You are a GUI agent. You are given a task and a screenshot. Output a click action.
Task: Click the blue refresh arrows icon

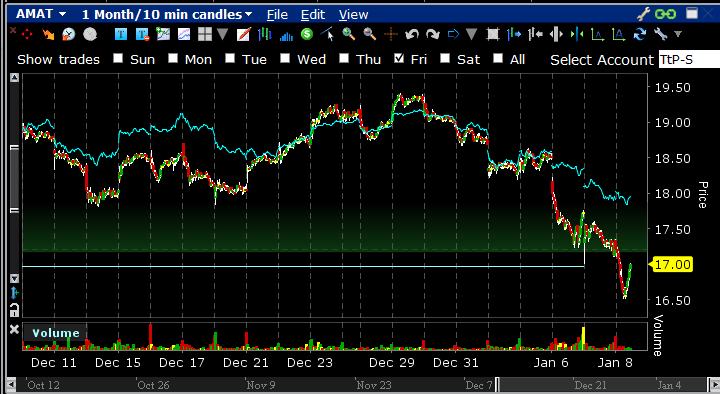point(639,34)
